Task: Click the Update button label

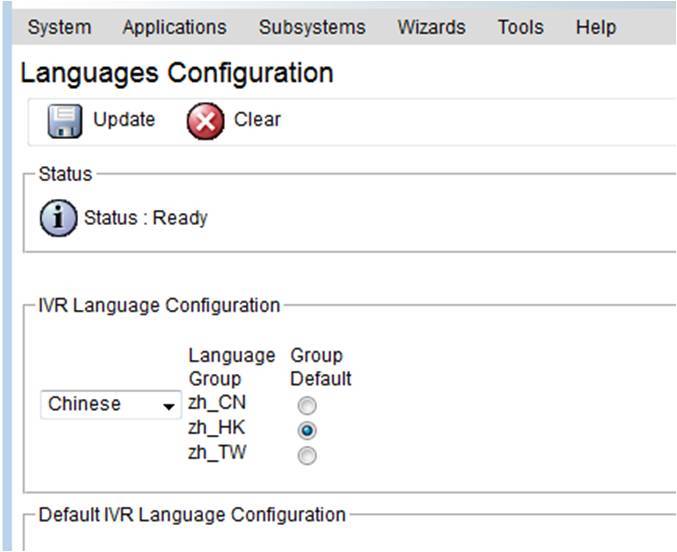Action: pyautogui.click(x=124, y=120)
